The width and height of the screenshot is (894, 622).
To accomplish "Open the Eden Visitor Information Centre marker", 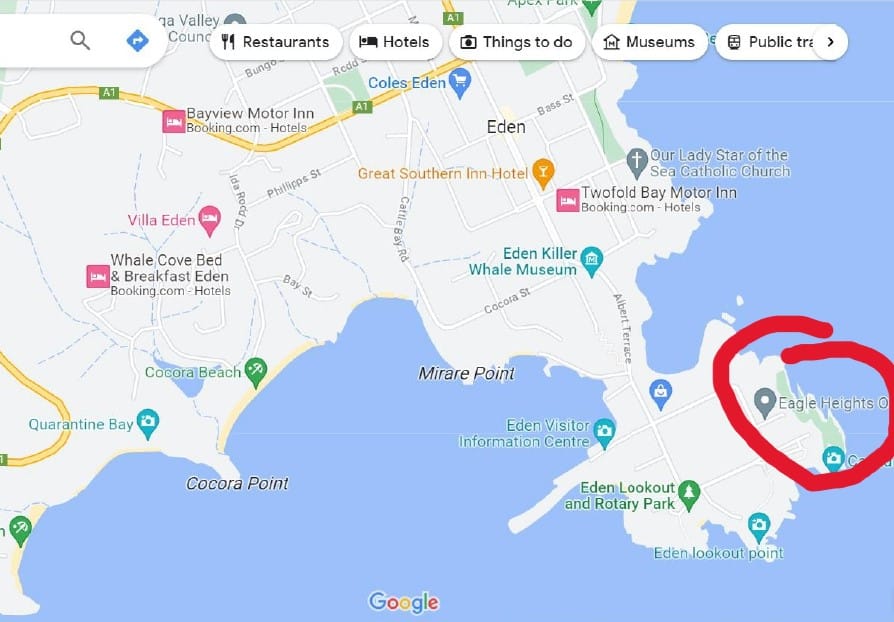I will [x=604, y=433].
